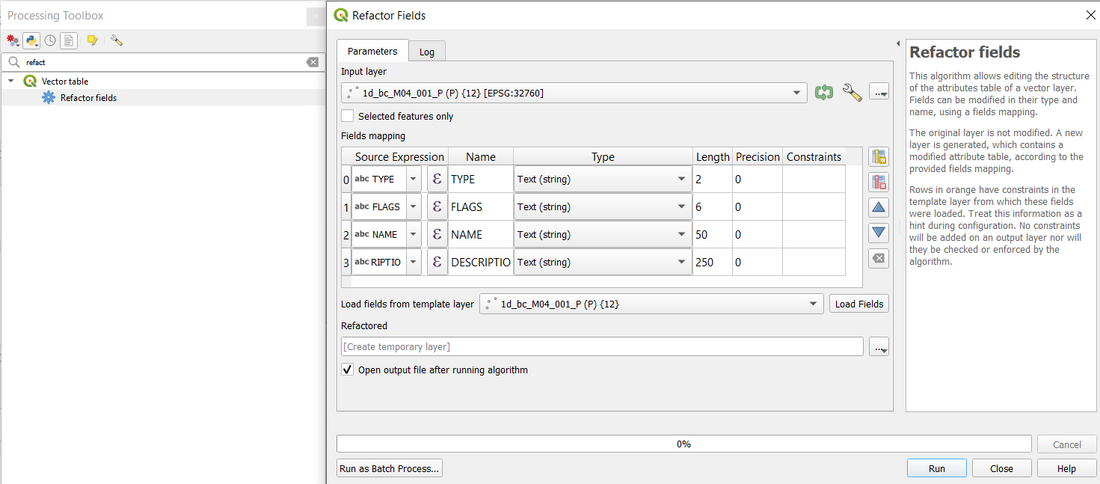Click the delete selected field icon
The height and width of the screenshot is (484, 1100).
tap(878, 182)
